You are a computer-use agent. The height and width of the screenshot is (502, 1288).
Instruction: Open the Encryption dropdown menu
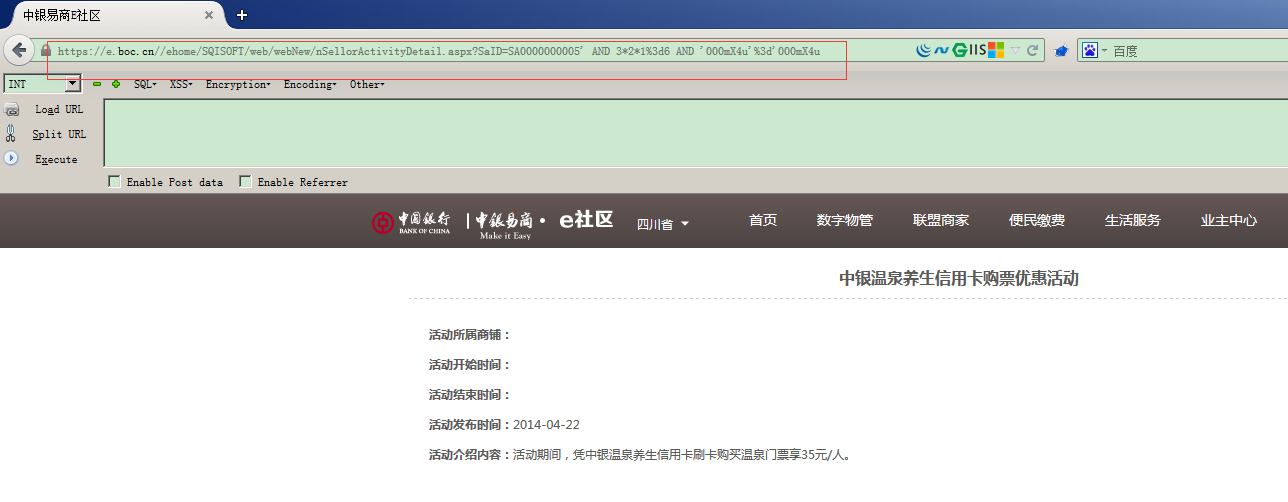(238, 85)
